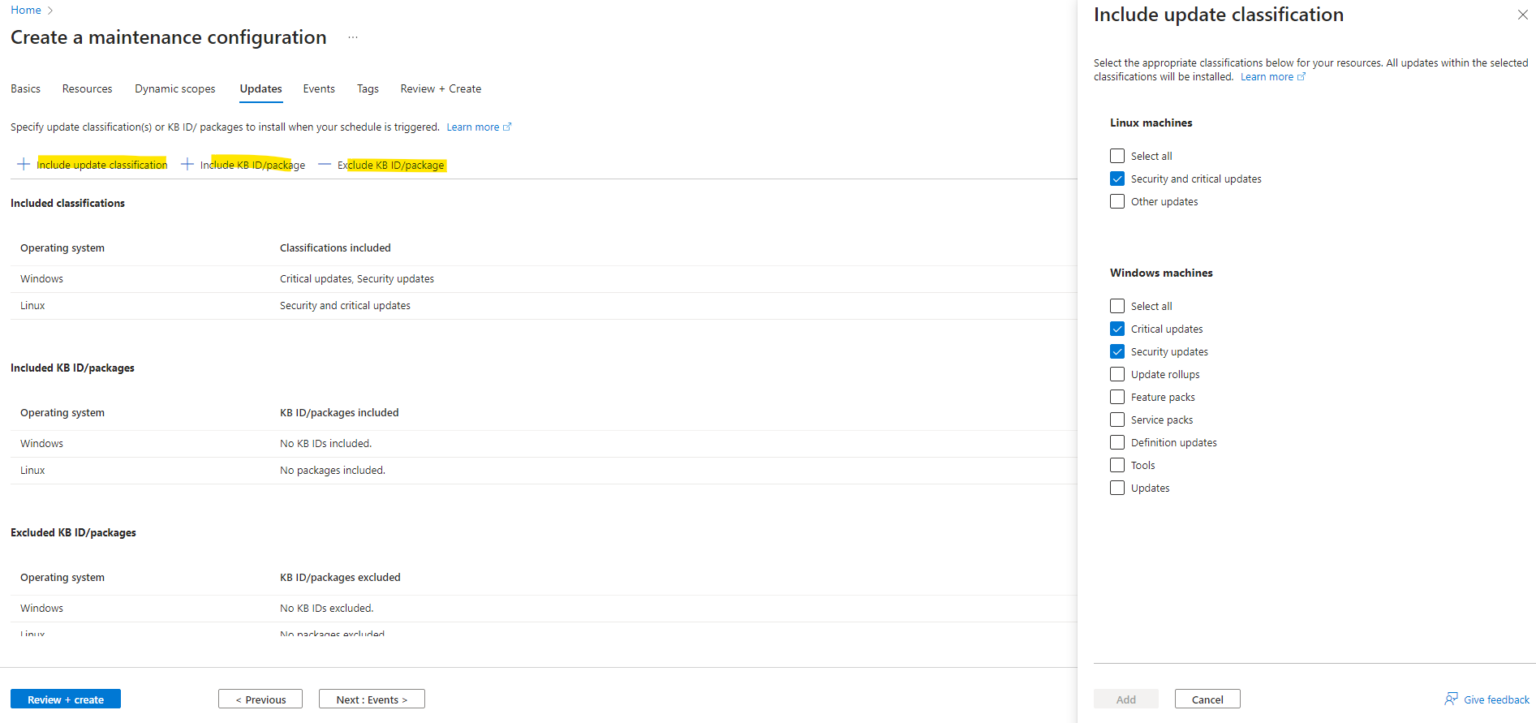
Task: Enable the Definition updates classification
Action: pyautogui.click(x=1117, y=442)
